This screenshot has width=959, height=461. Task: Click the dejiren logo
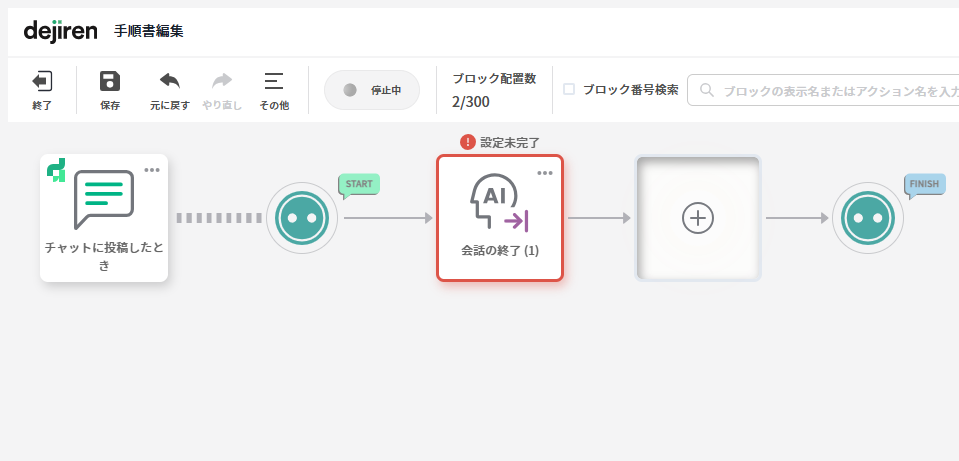61,31
